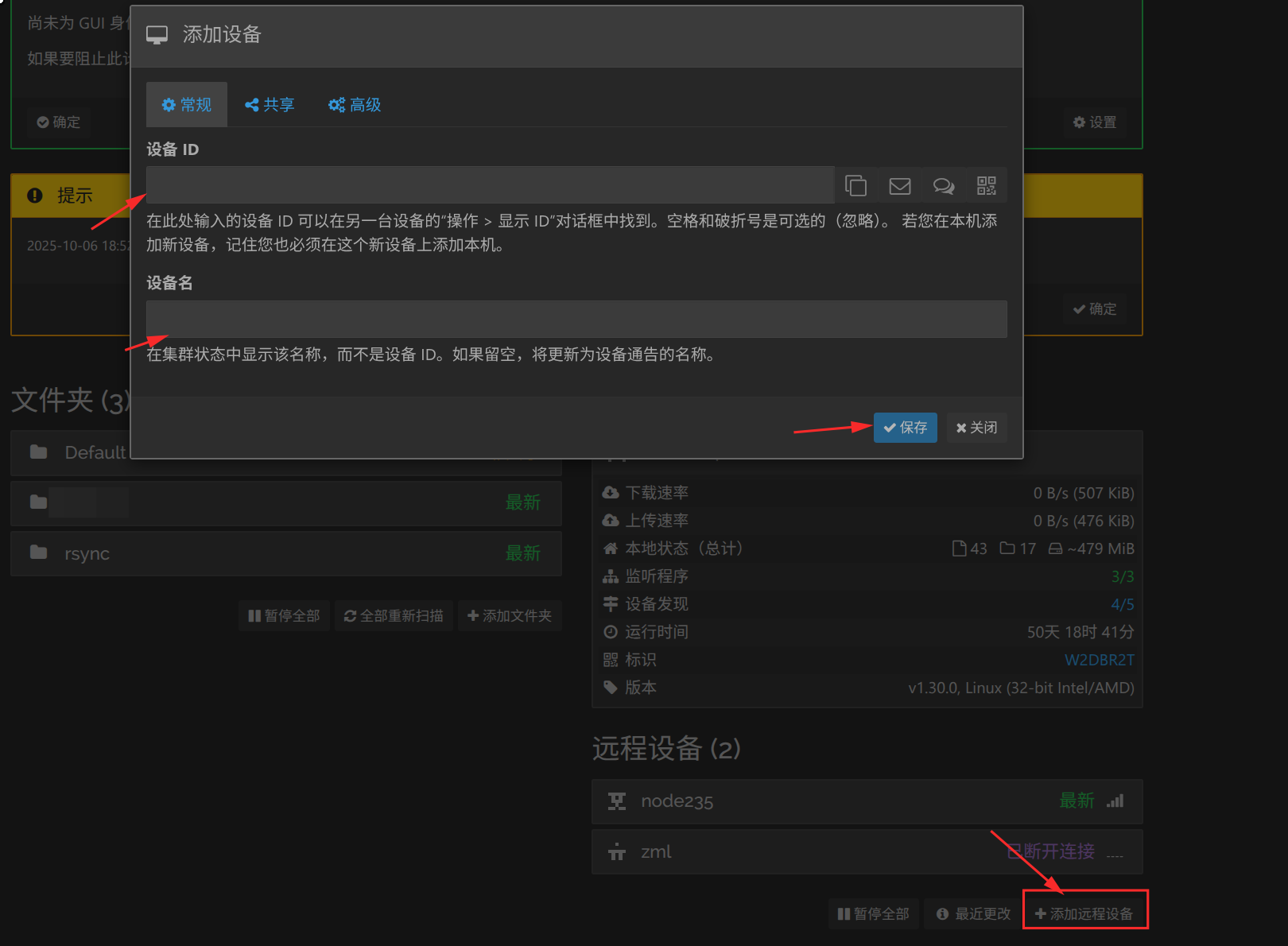Expand the node235 remote device
1288x946 pixels.
(x=867, y=801)
